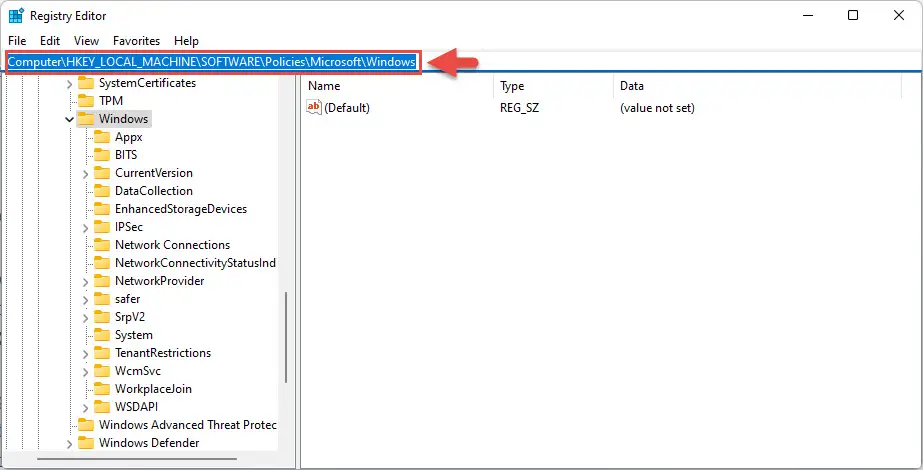
Task: Select the WorkplaceJoin key label
Action: pyautogui.click(x=153, y=389)
